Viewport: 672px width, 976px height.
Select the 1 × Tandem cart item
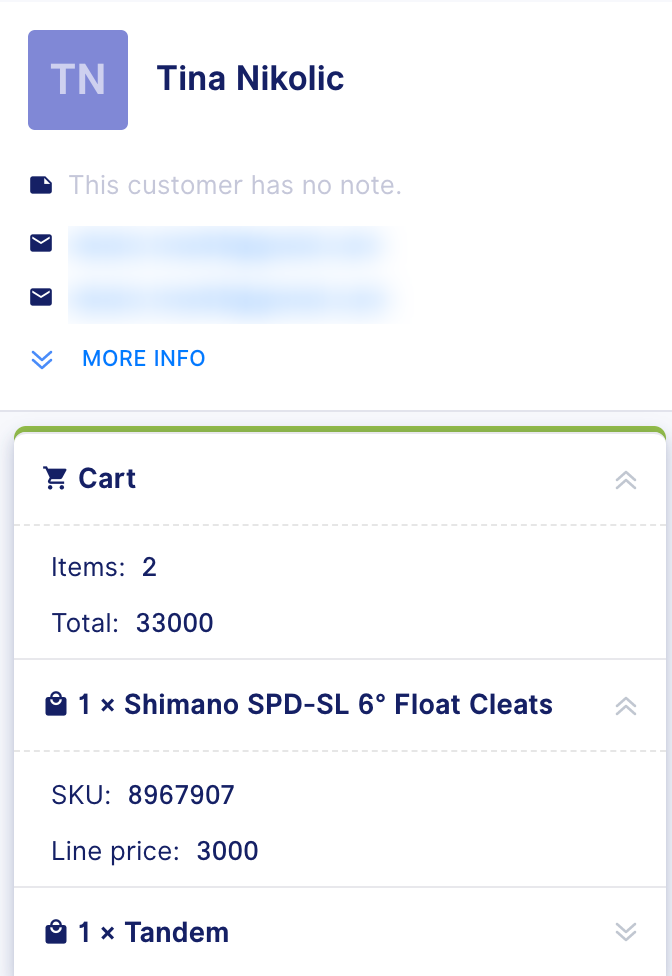[x=154, y=932]
